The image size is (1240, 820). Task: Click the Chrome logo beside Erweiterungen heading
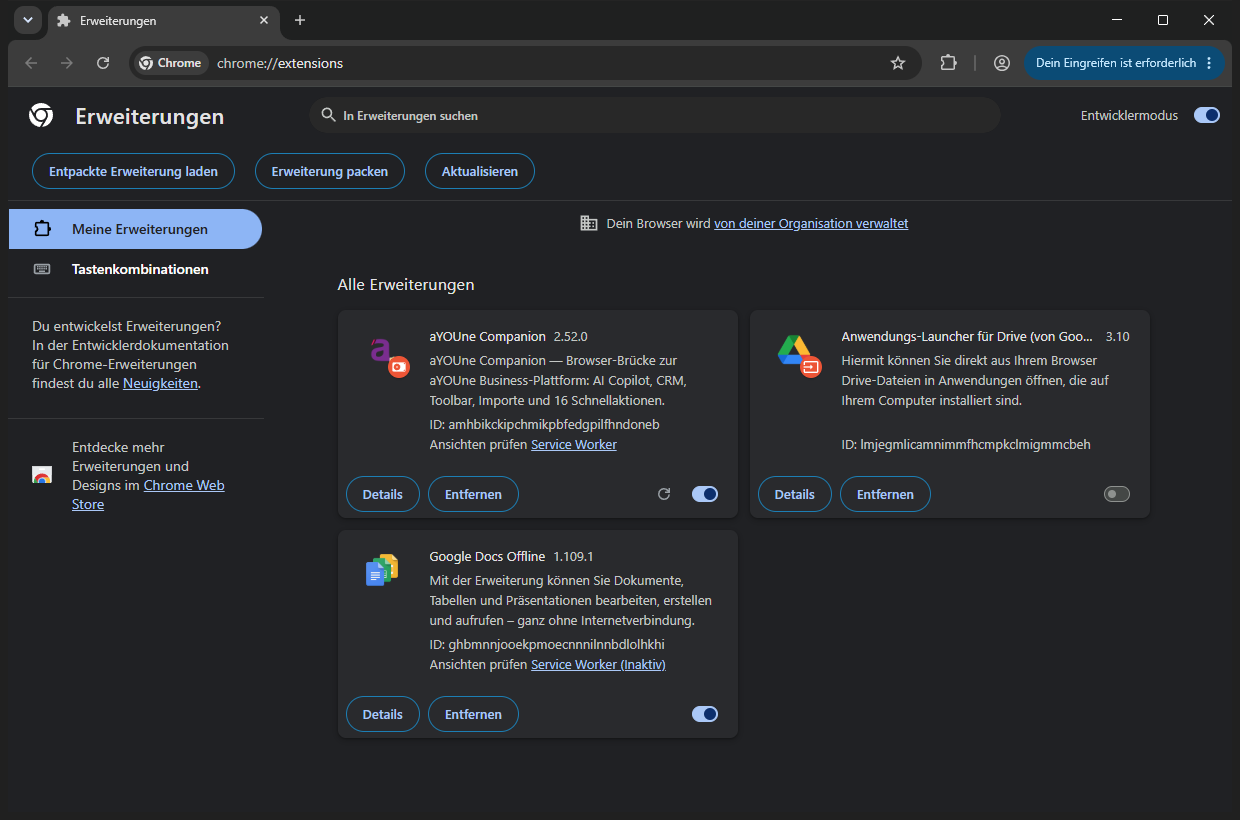coord(41,116)
